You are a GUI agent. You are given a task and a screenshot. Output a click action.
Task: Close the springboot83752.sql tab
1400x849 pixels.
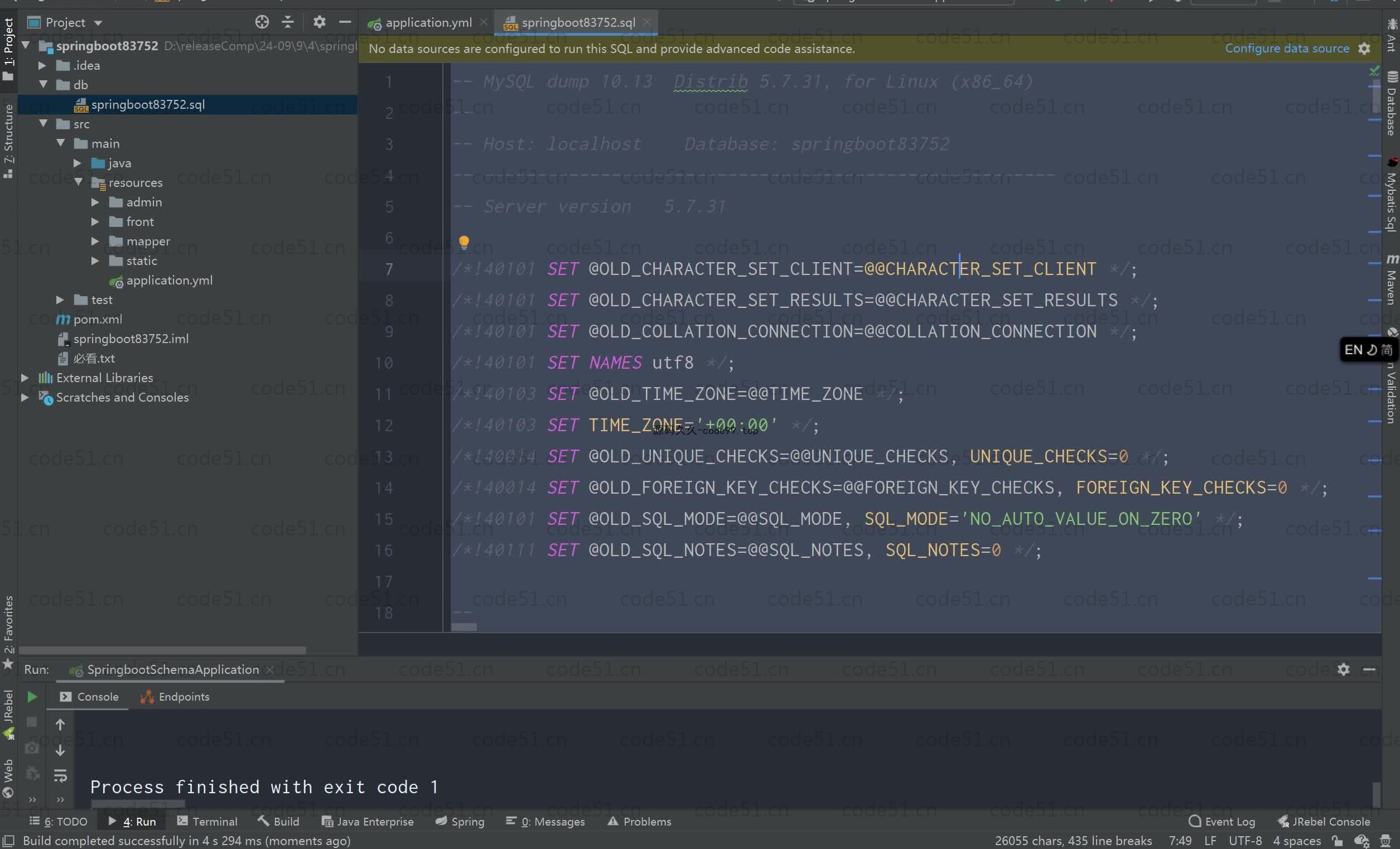[x=646, y=22]
